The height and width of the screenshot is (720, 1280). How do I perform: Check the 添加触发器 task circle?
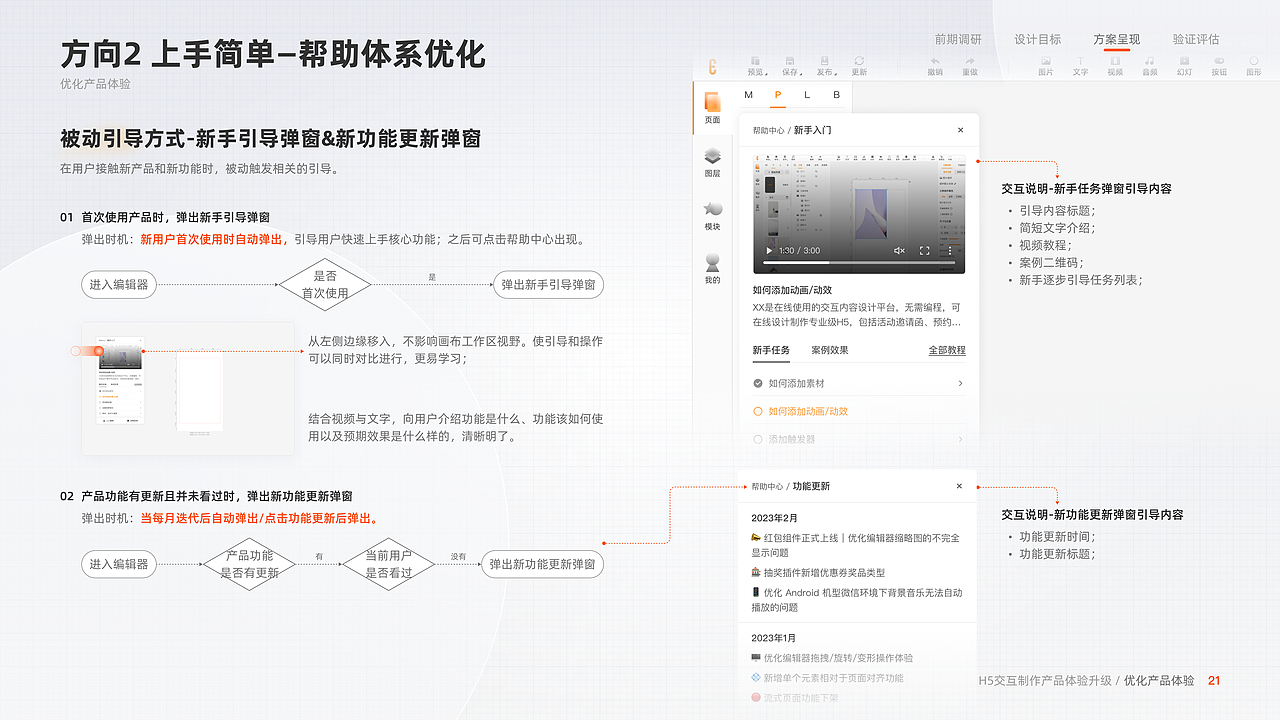click(x=757, y=438)
